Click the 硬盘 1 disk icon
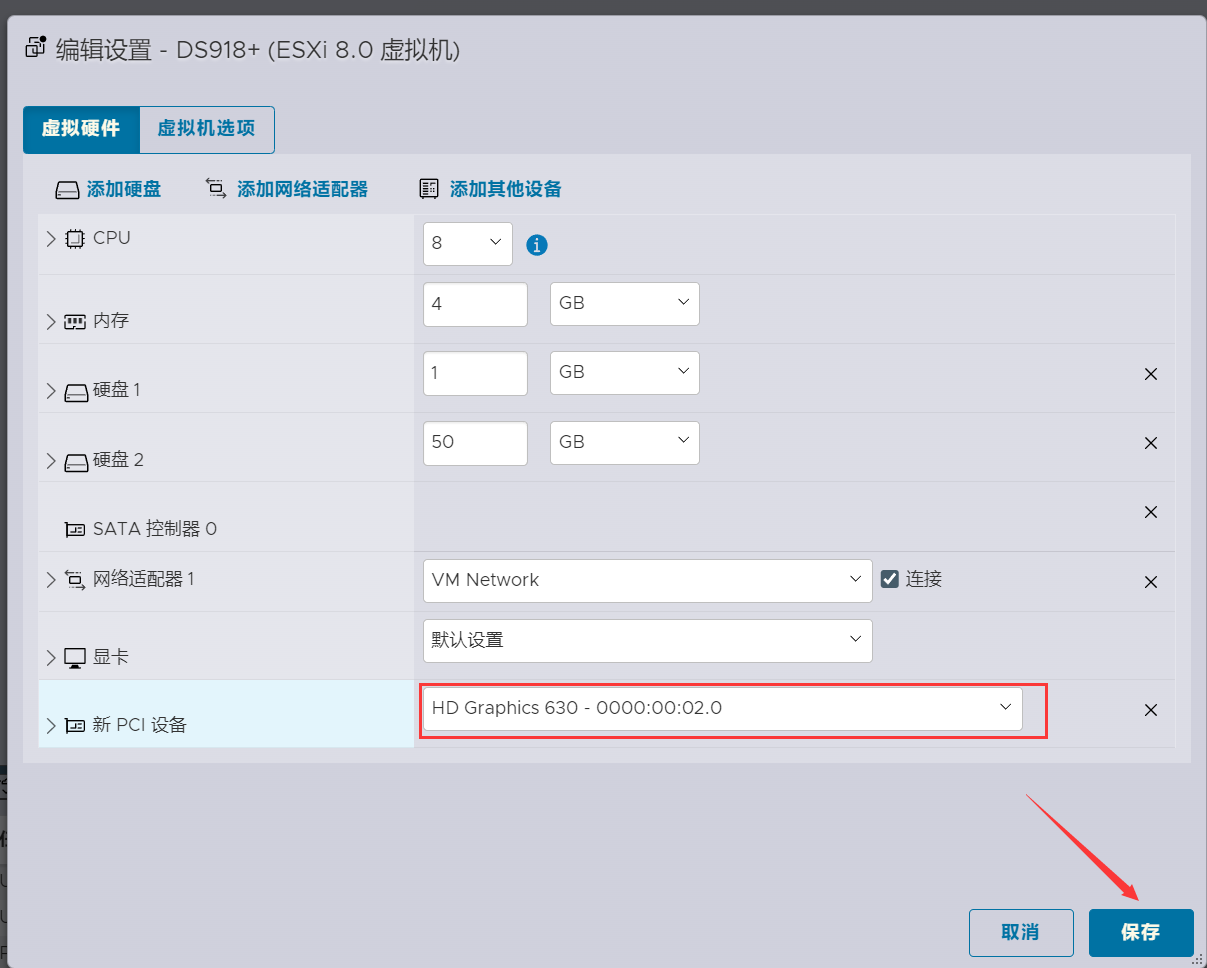 (76, 391)
